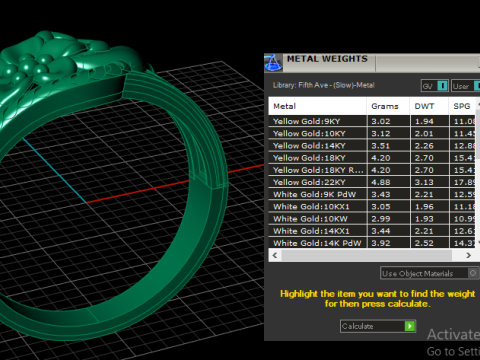Click the Use Object Materials diamond icon
Viewport: 480px width, 360px height.
[473, 273]
